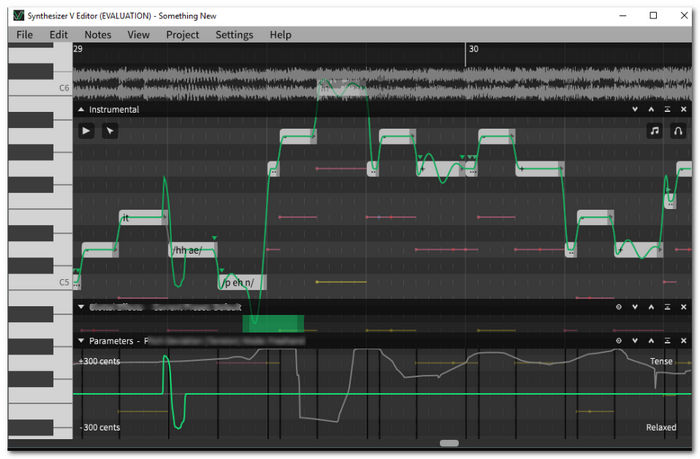Maximize the Parameters panel
The height and width of the screenshot is (459, 700).
point(667,341)
